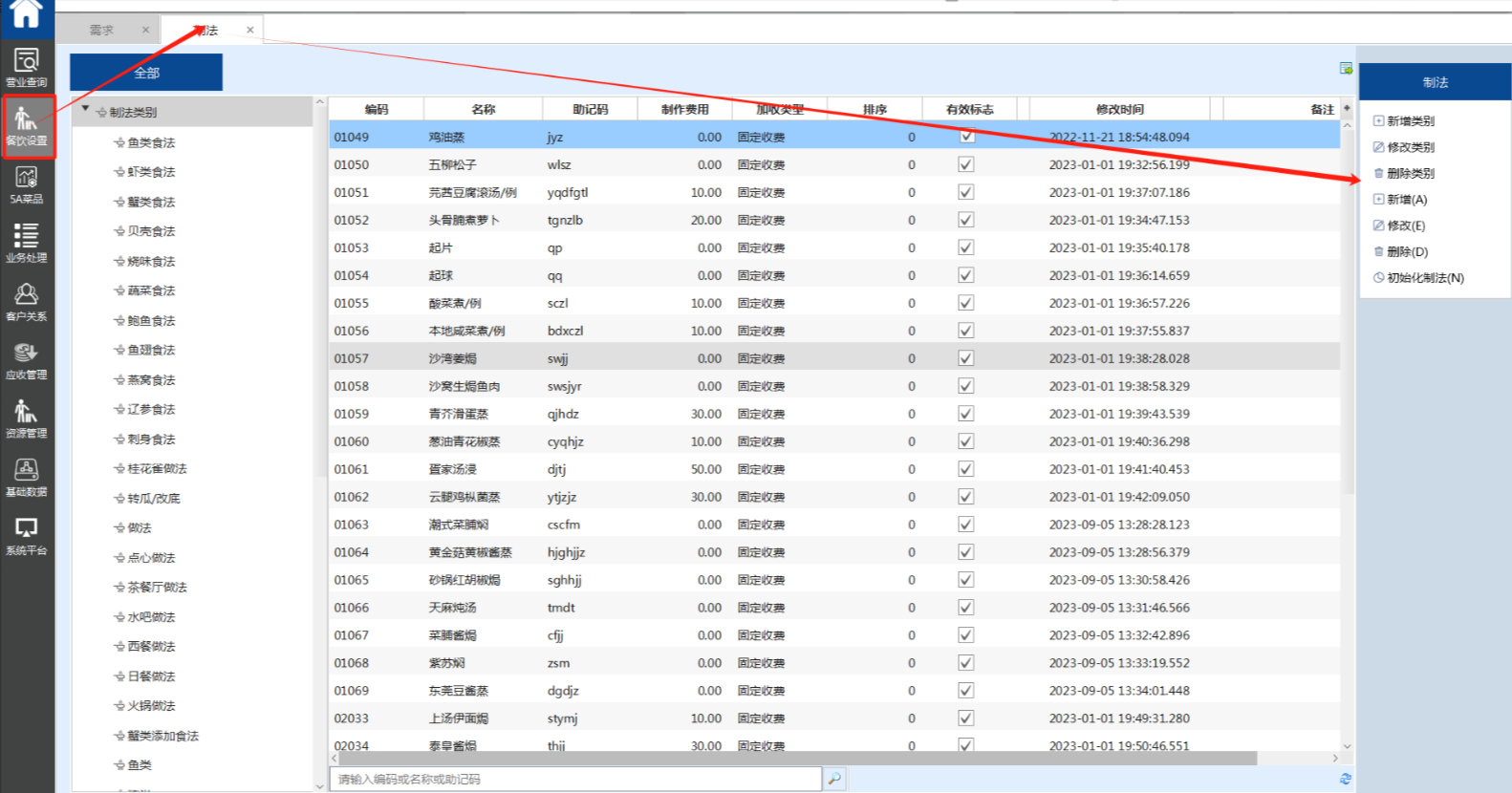Uncheck 有效标志 for row 01050 五柳松子
1512x793 pixels.
966,164
